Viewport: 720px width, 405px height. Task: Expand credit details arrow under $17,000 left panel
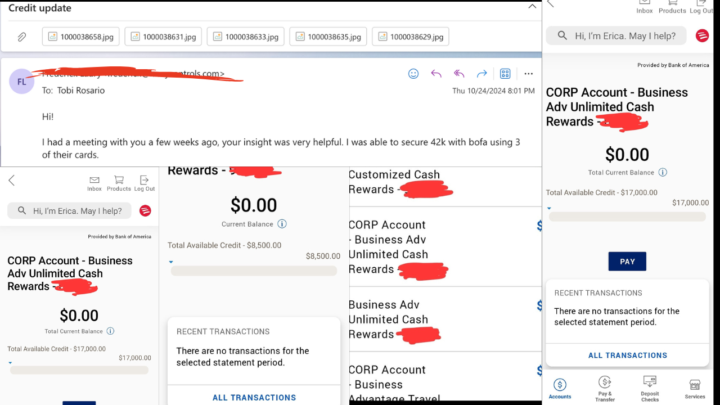point(10,363)
